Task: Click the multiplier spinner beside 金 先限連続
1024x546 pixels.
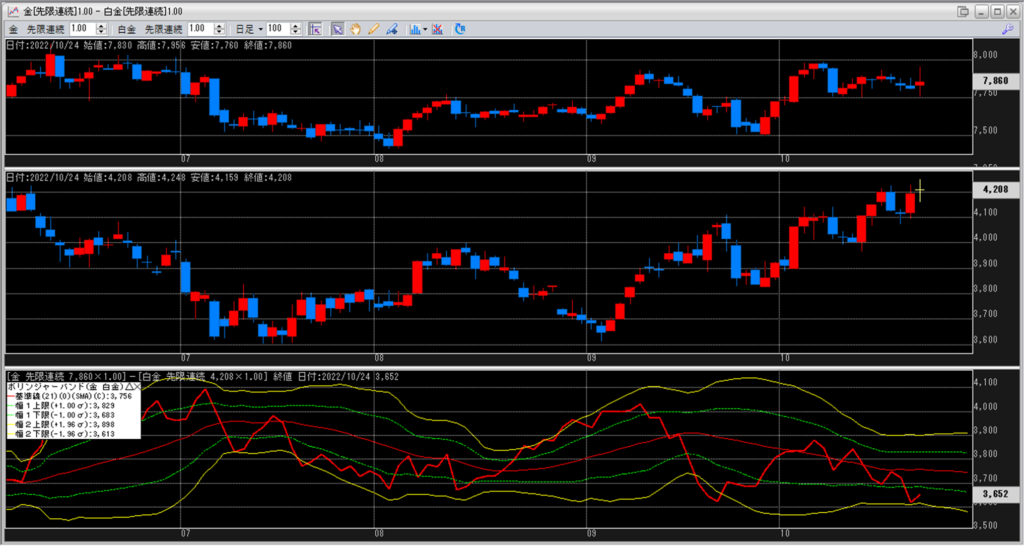Action: [101, 29]
